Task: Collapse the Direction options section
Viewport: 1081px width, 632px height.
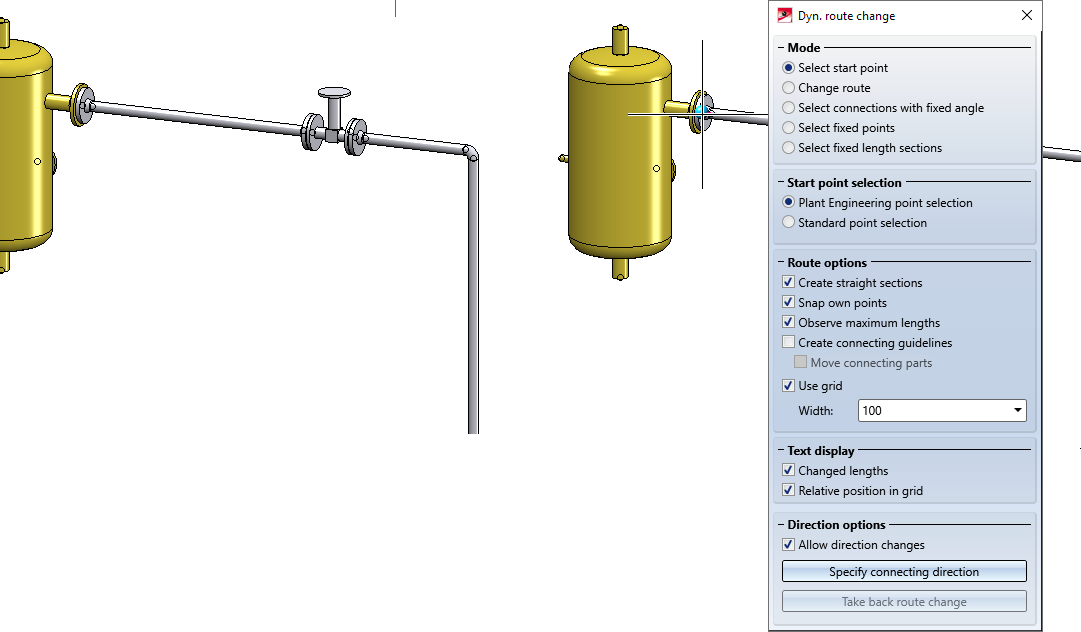Action: [x=781, y=524]
